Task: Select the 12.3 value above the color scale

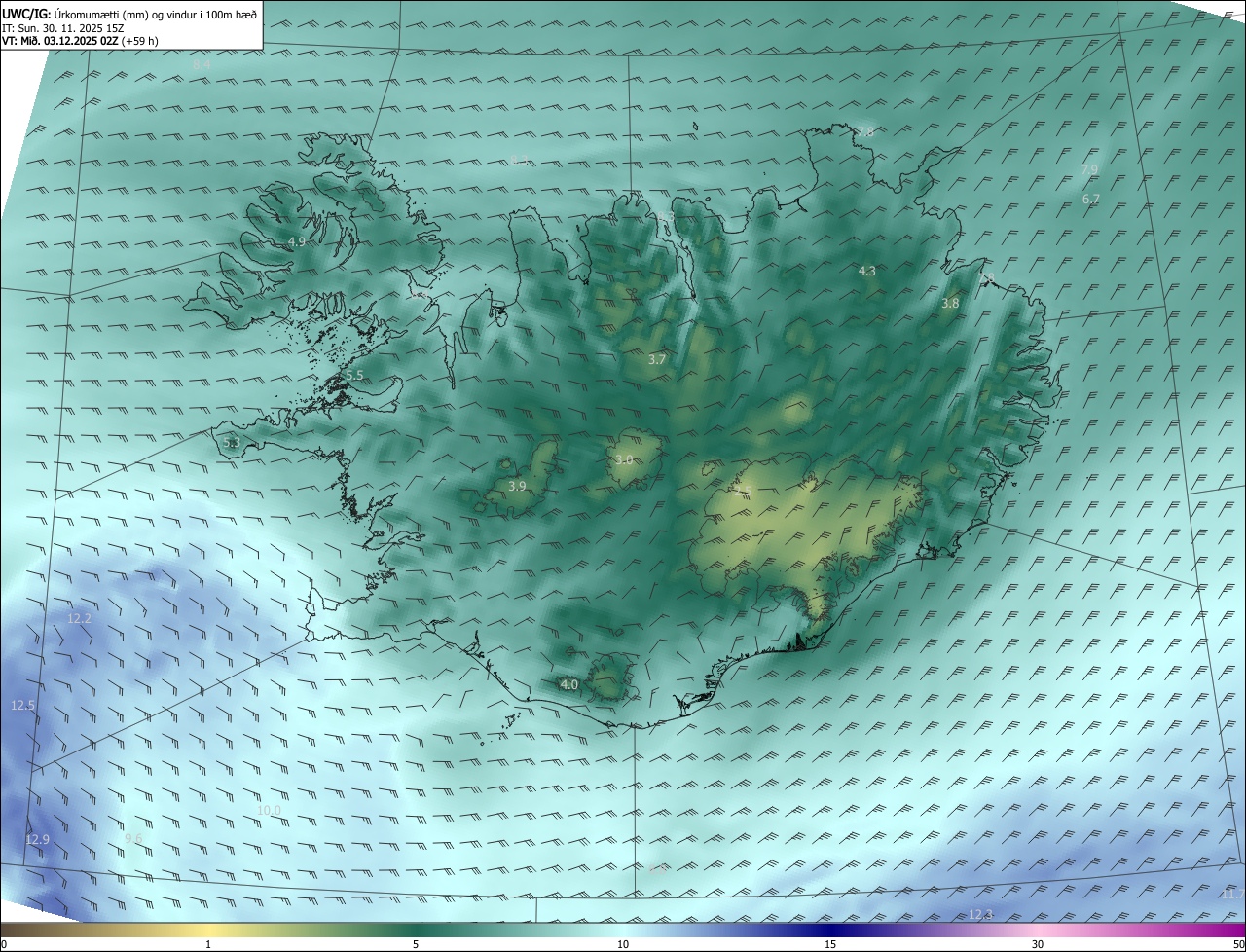Action: click(981, 914)
